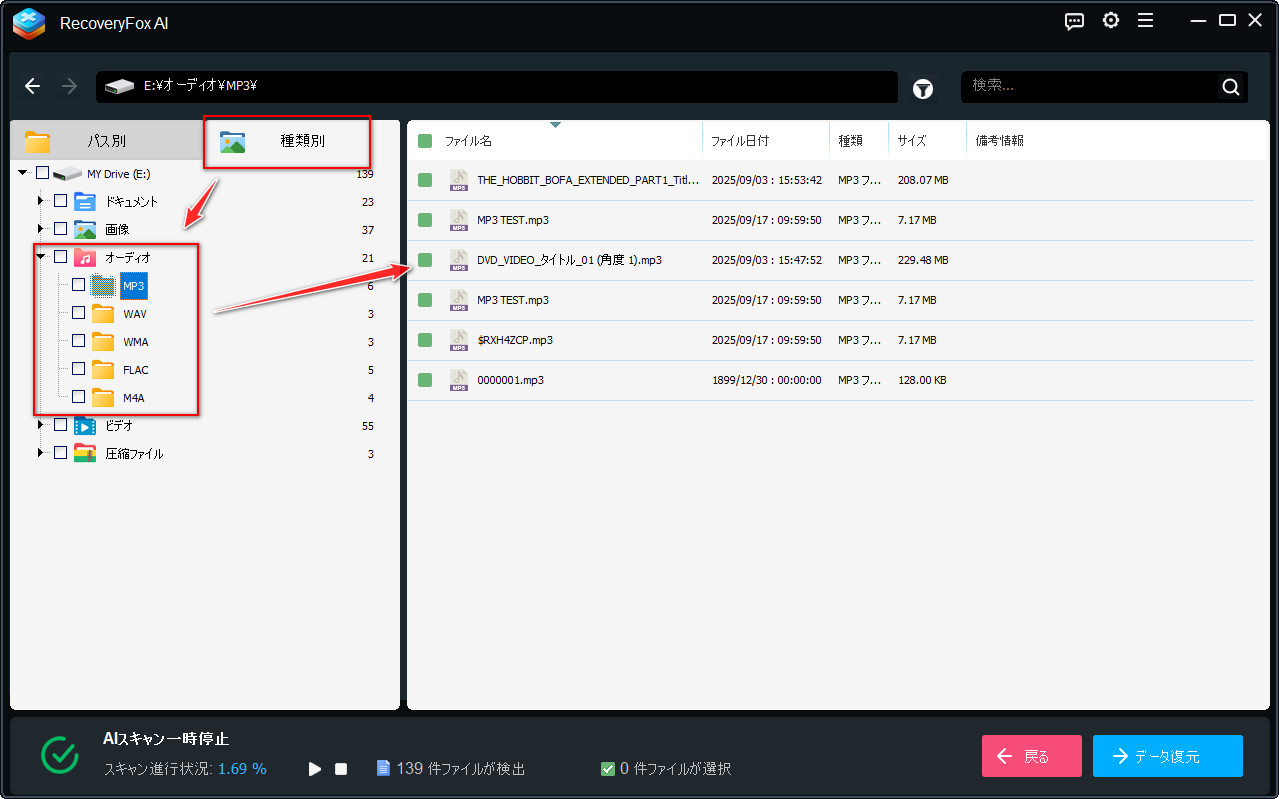The image size is (1279, 799).
Task: Toggle checkbox for 0000001.mp3
Action: [425, 380]
